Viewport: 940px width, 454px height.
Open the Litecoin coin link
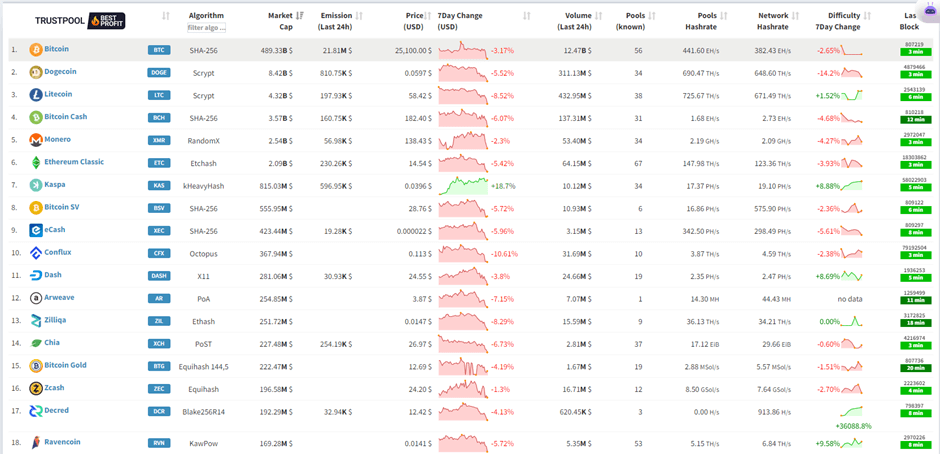pos(58,94)
